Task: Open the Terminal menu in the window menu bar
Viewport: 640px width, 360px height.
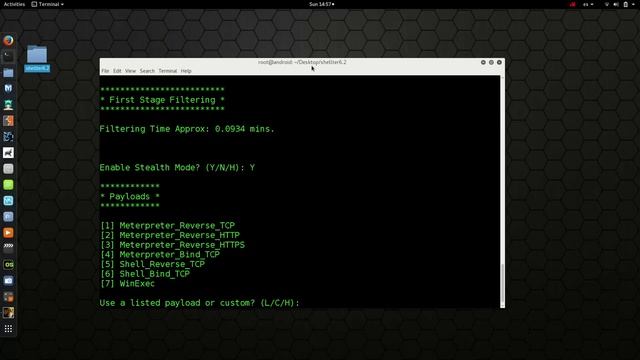Action: tap(168, 71)
